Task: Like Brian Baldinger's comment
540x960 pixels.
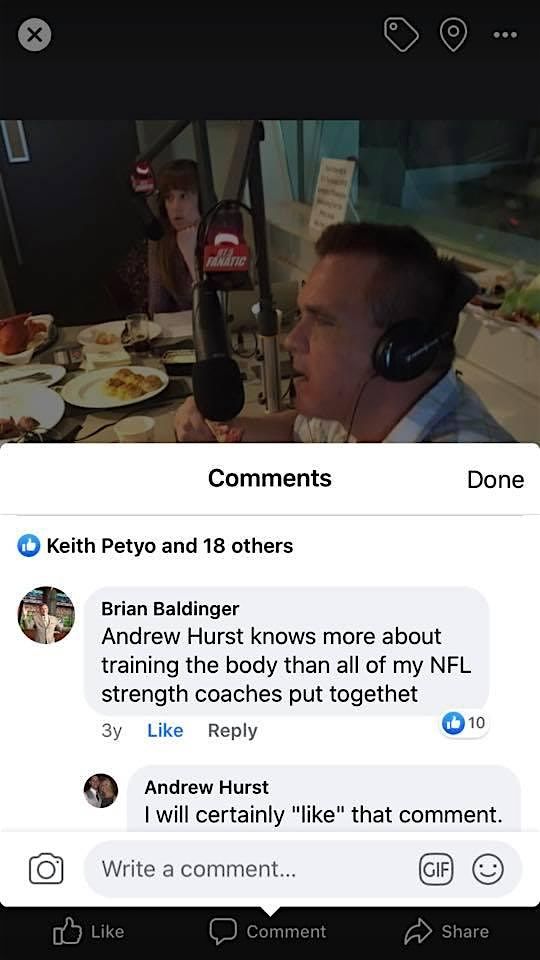Action: click(x=165, y=730)
